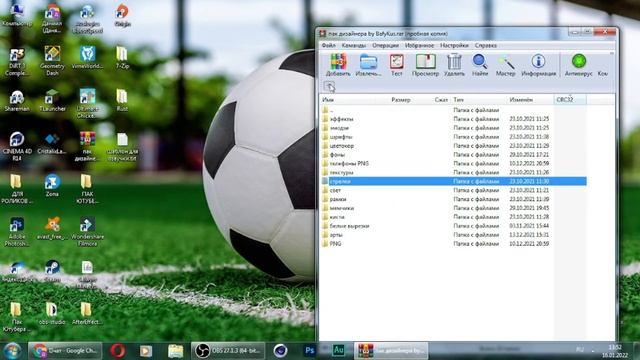640x360 pixels.
Task: Click the green Антивирус scan icon
Action: coord(578,65)
